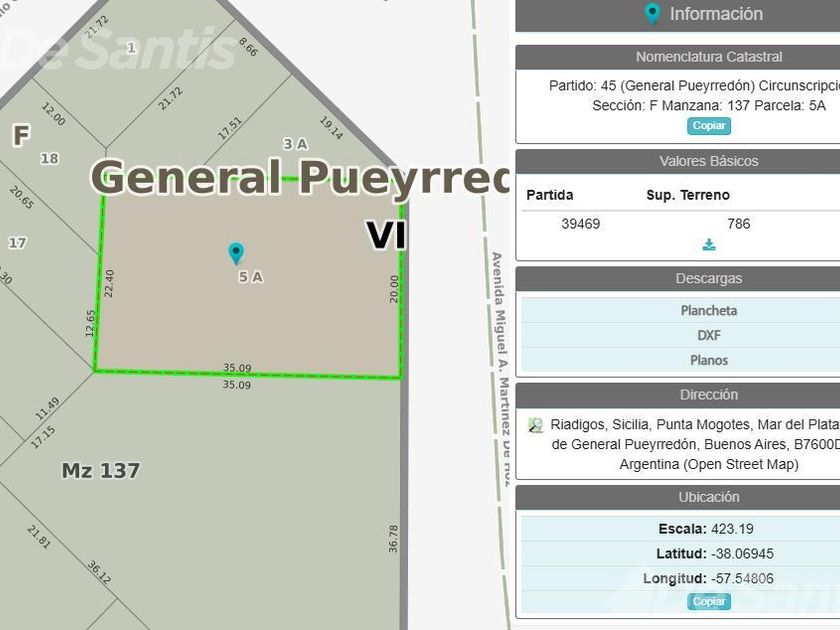Click the Descargas section header
Viewport: 840px width, 630px height.
pos(678,279)
